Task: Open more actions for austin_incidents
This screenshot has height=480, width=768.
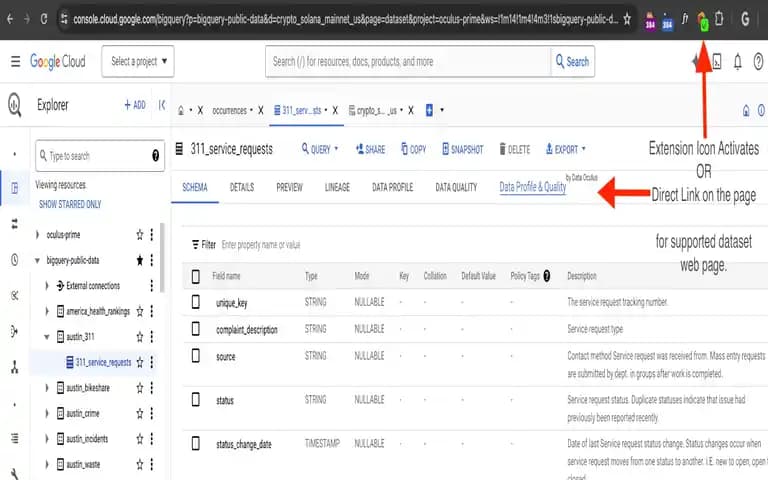Action: tap(152, 439)
